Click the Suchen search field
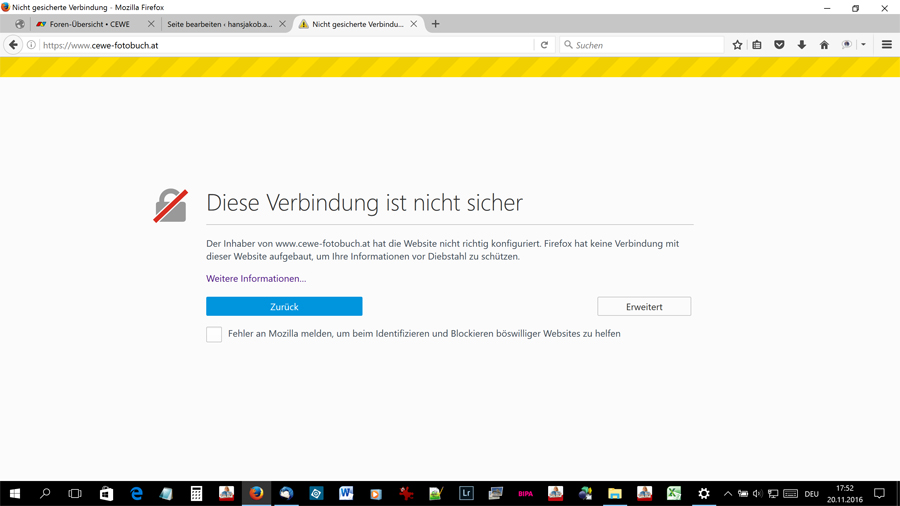Viewport: 900px width, 506px height. coord(642,45)
